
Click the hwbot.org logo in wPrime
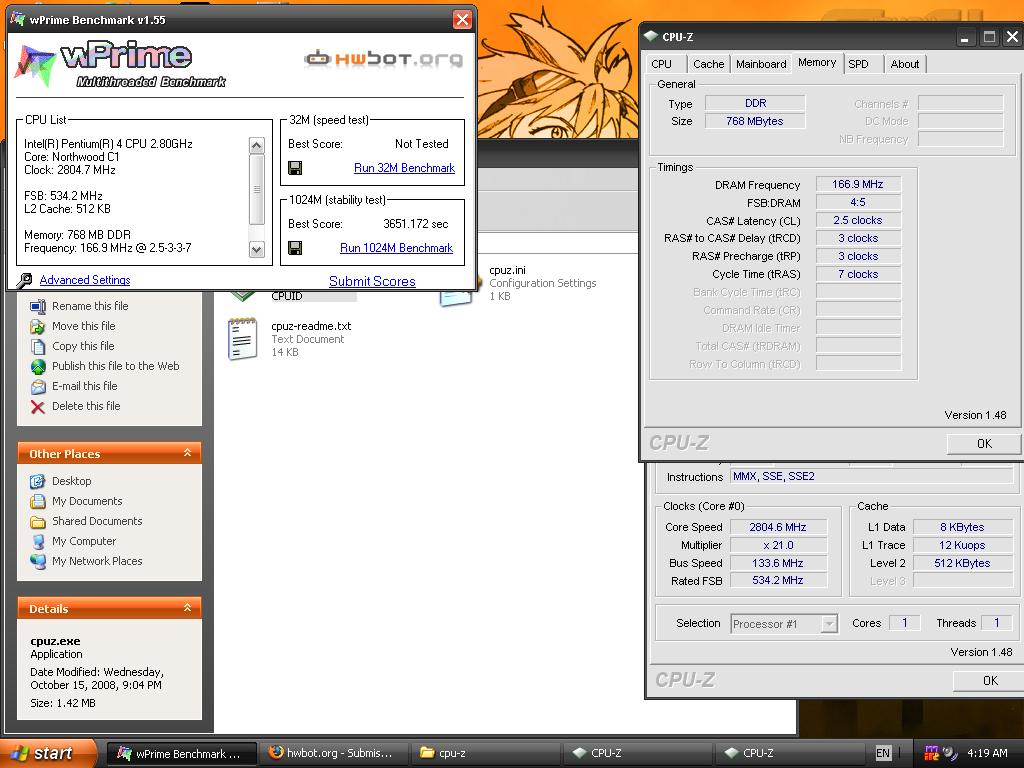383,59
